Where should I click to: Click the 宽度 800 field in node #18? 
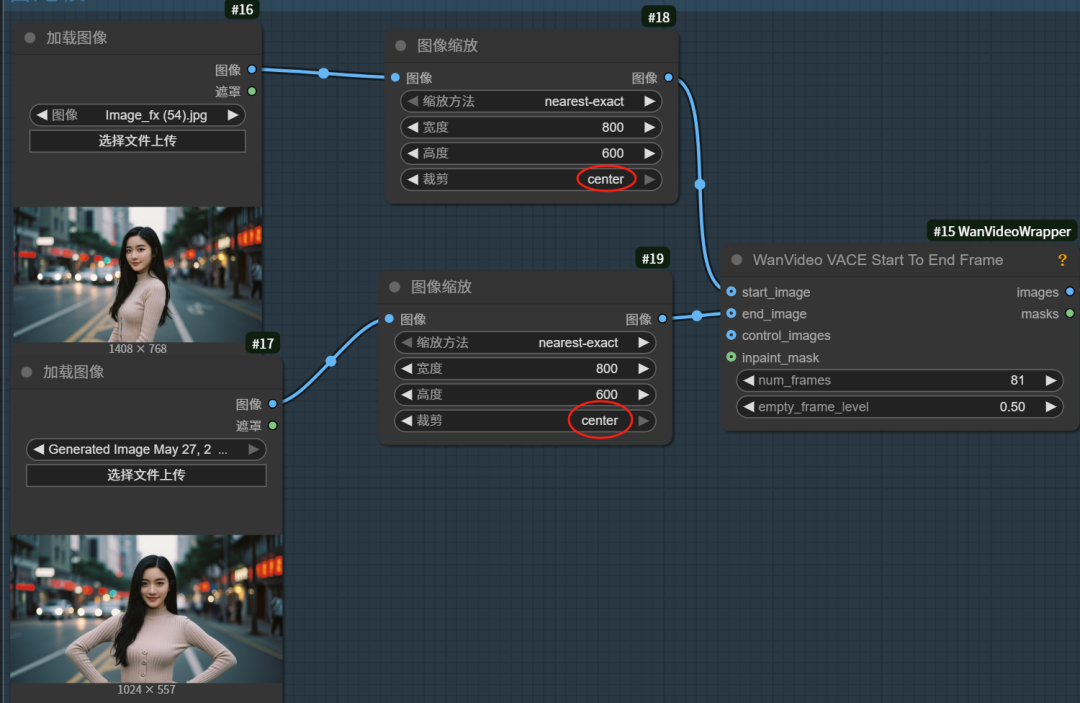pos(530,127)
